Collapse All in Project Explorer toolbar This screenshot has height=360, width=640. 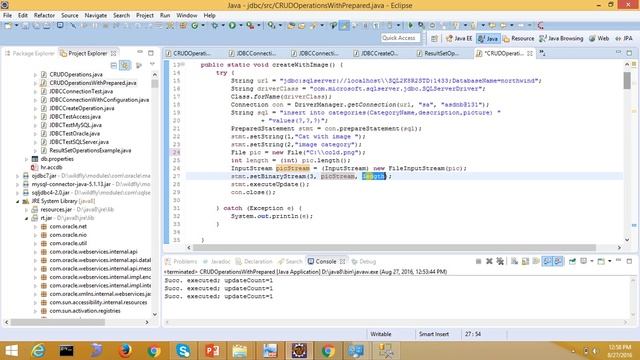pos(114,65)
